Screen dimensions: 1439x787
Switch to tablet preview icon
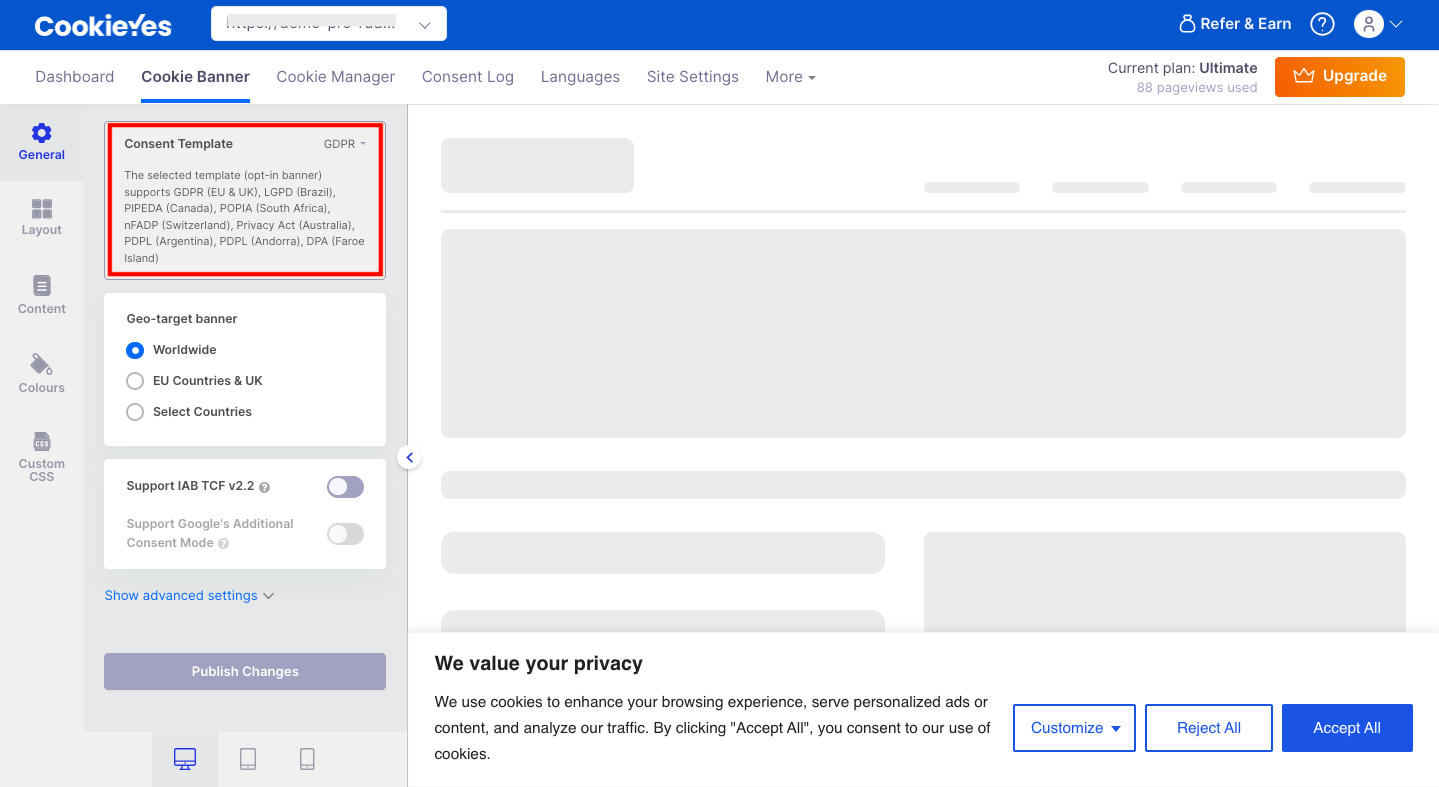pos(248,759)
